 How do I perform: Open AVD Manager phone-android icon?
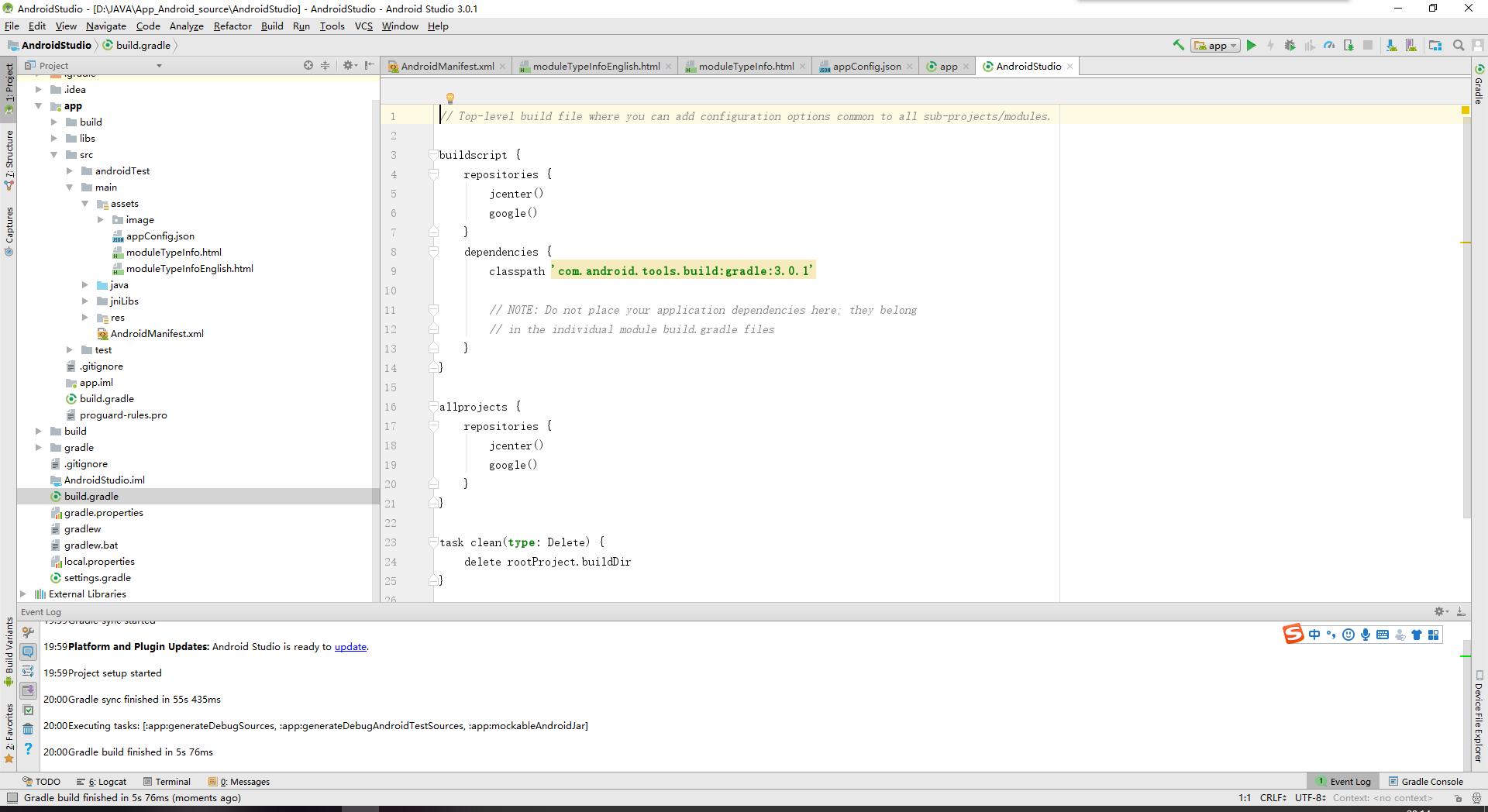(x=1410, y=45)
